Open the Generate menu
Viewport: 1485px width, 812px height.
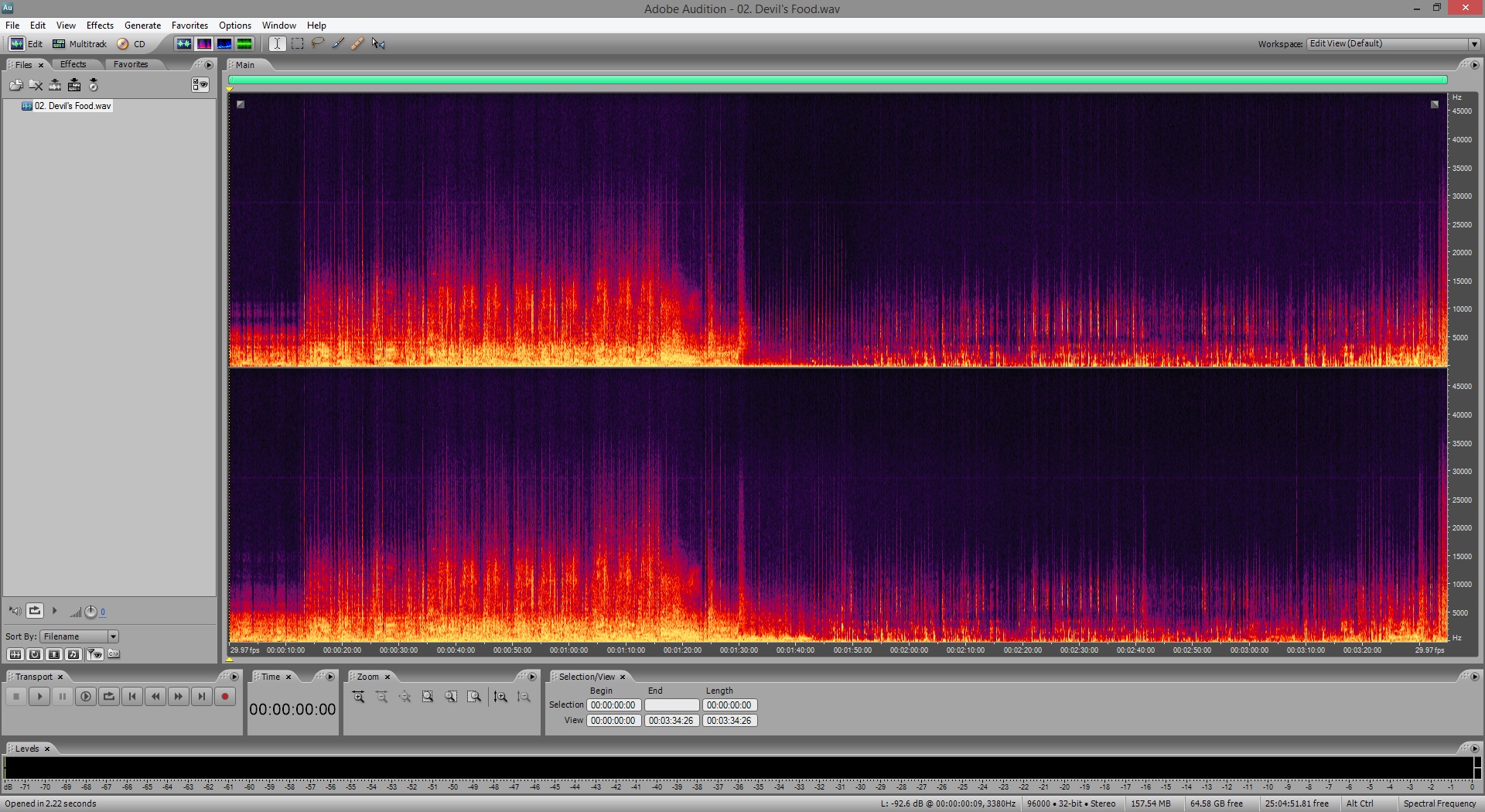142,26
